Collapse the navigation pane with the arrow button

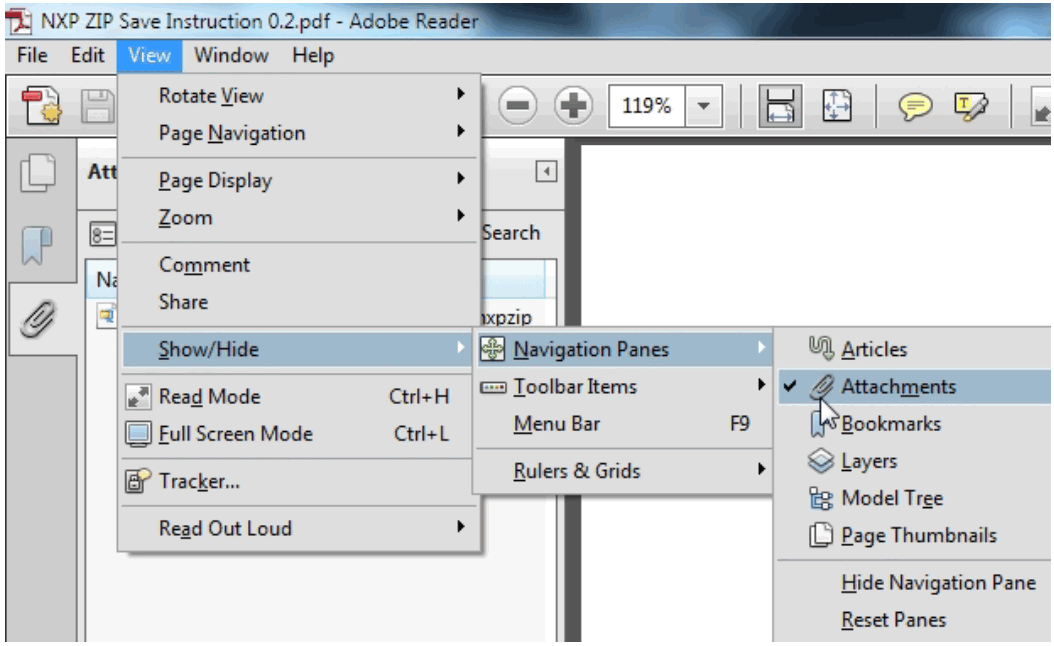pos(546,171)
